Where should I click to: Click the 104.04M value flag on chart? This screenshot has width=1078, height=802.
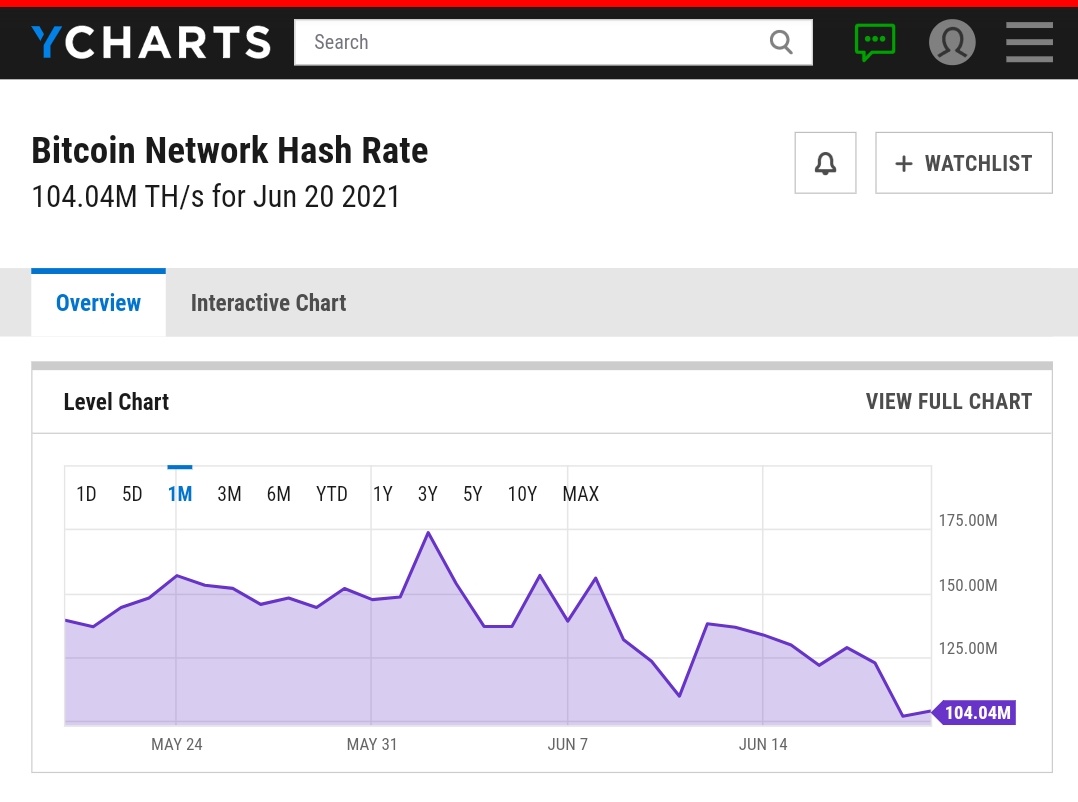click(974, 712)
